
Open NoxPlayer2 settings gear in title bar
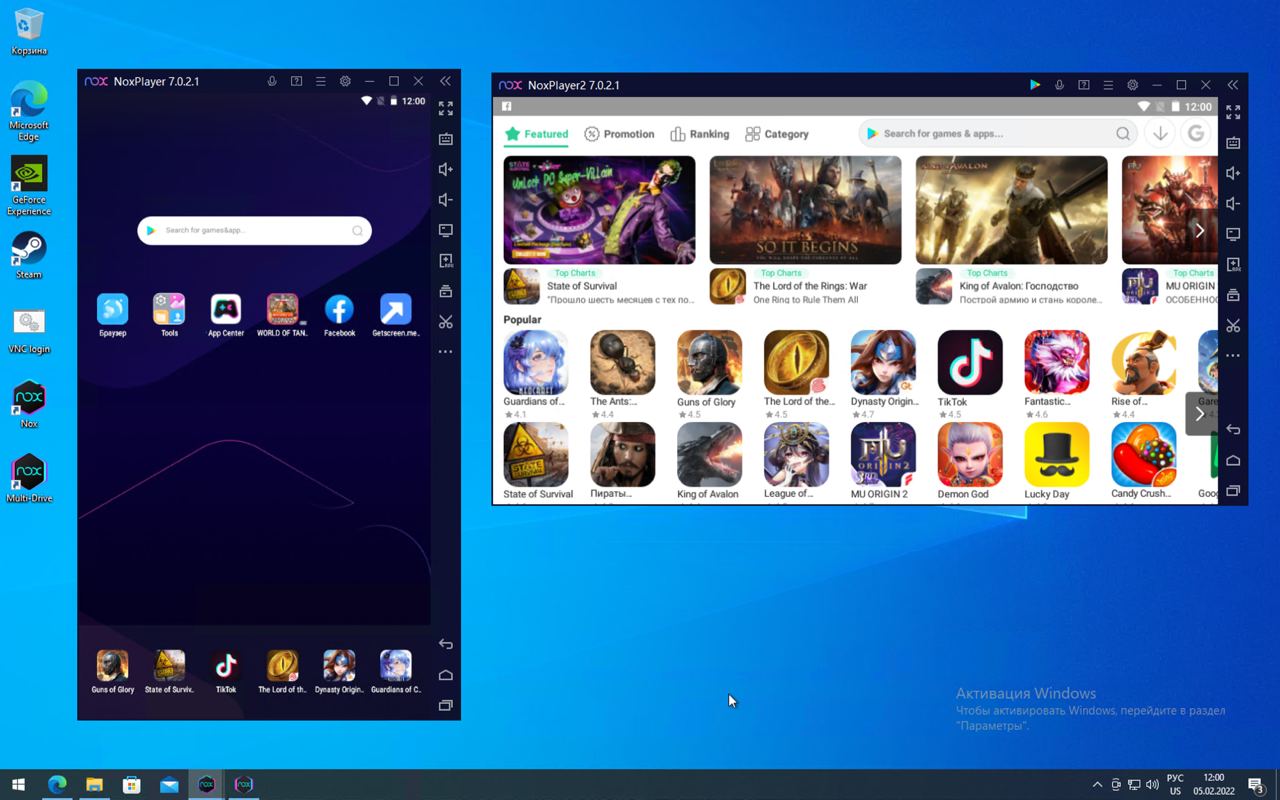(1133, 85)
